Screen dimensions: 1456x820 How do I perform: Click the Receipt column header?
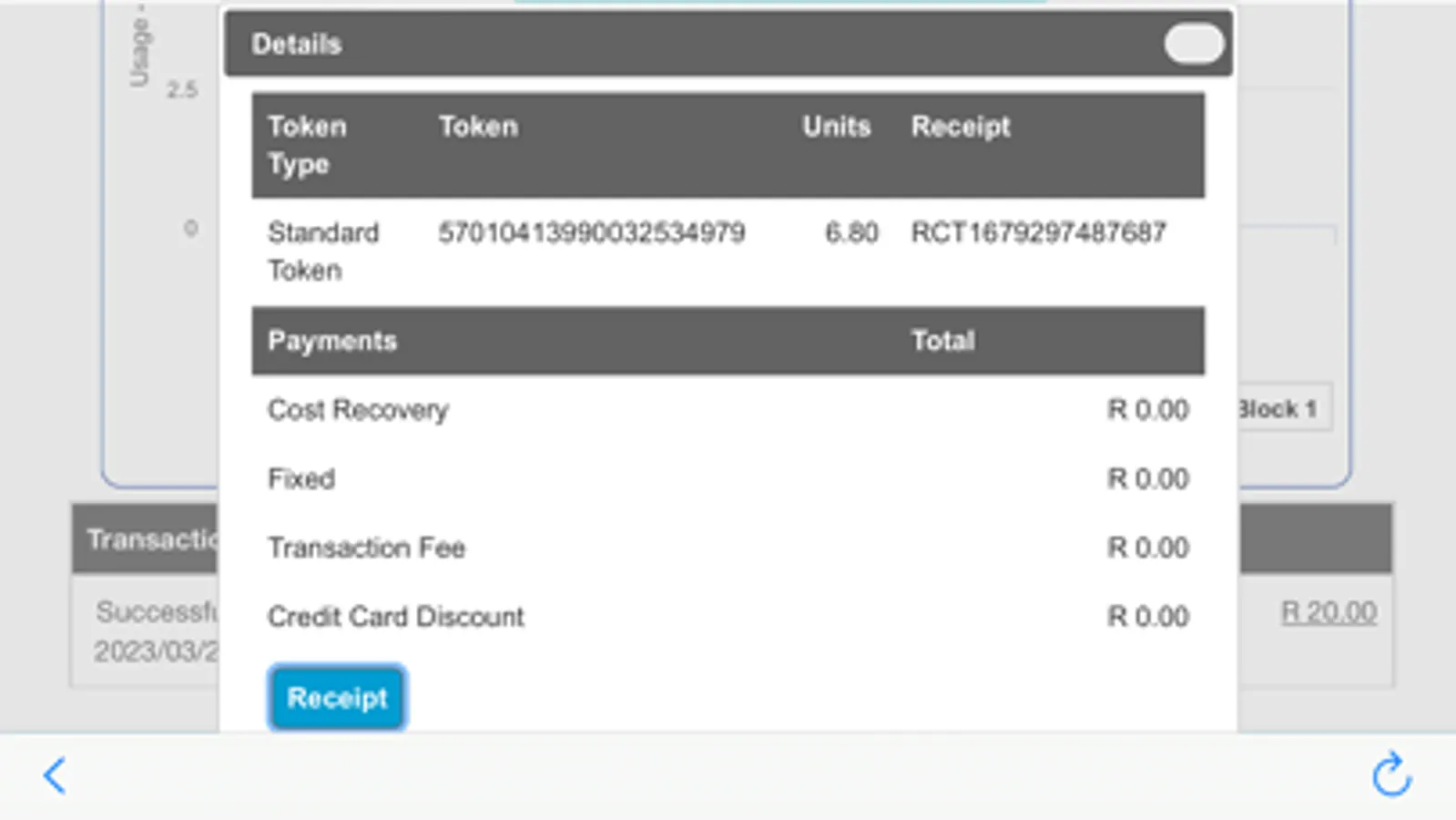coord(961,127)
